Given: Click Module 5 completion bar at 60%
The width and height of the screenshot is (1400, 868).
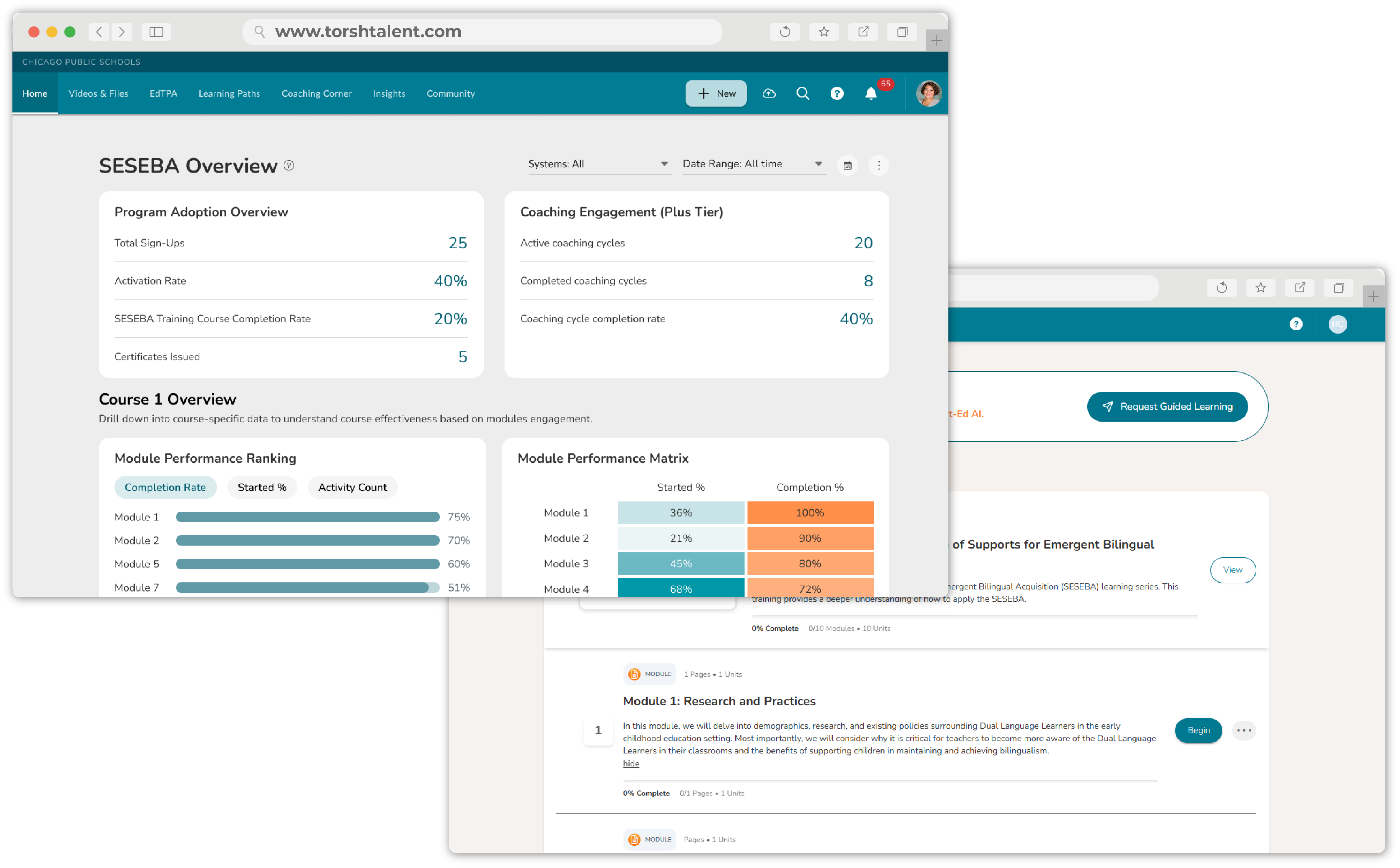Looking at the screenshot, I should tap(308, 564).
